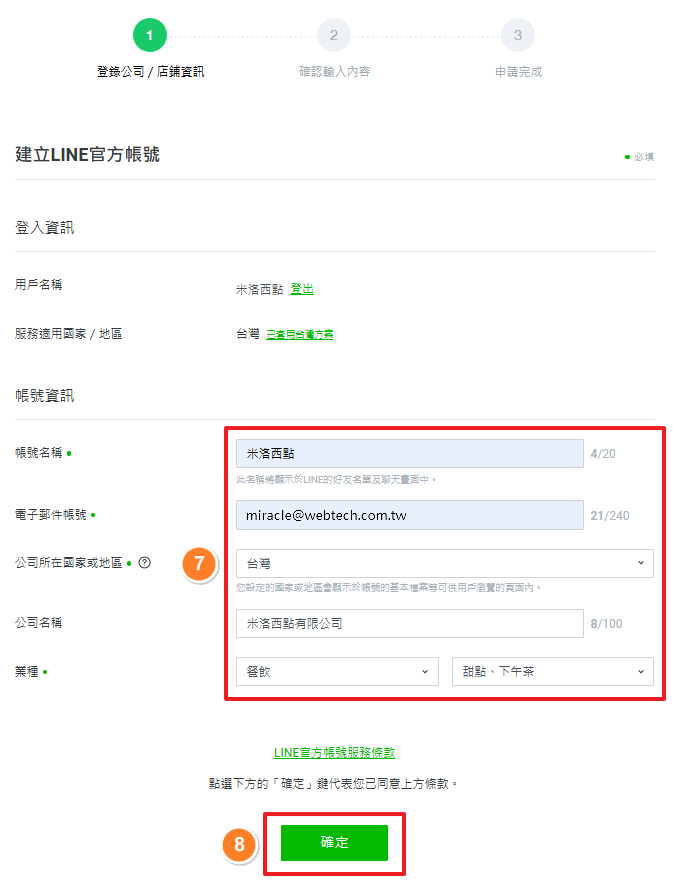Click into the 電子郵件帳號 email field
The width and height of the screenshot is (673, 880).
tap(409, 515)
